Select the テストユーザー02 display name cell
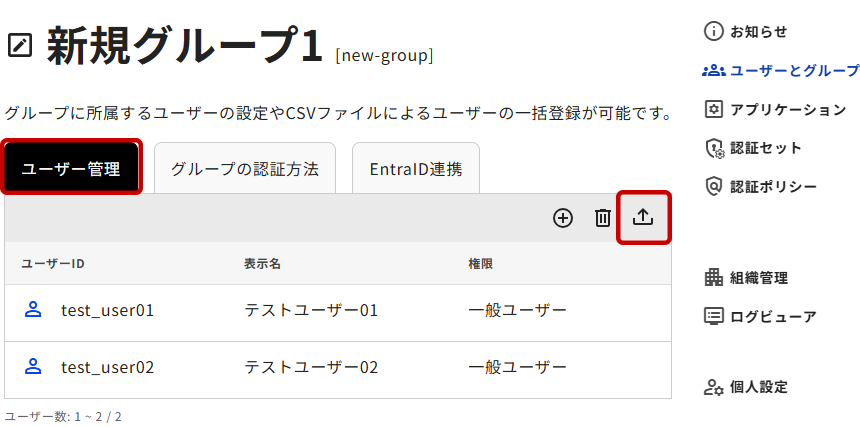860x427 pixels. tap(311, 367)
